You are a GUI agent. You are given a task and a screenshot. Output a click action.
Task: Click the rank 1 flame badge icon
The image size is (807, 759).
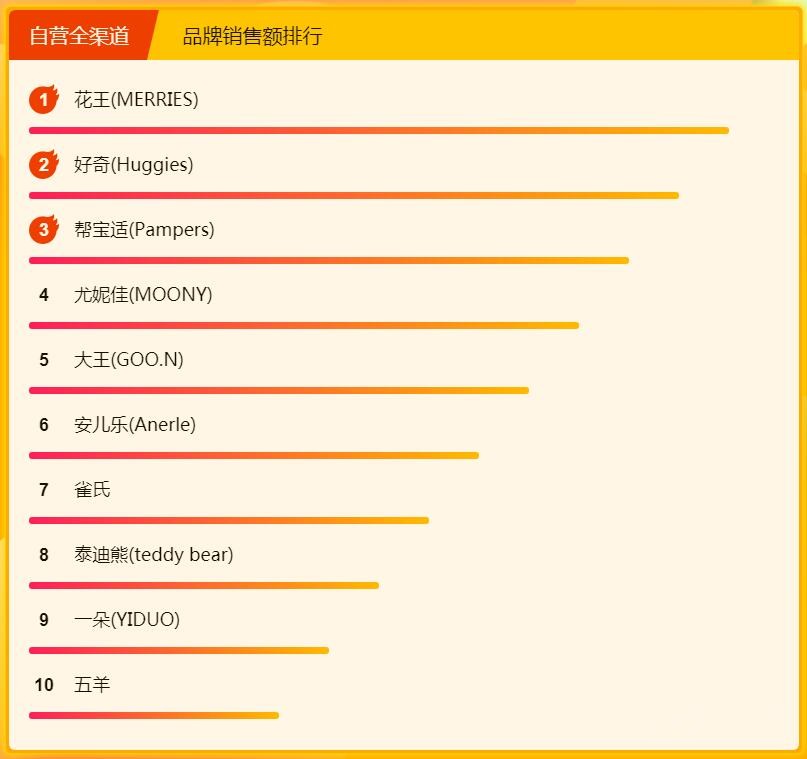[43, 100]
